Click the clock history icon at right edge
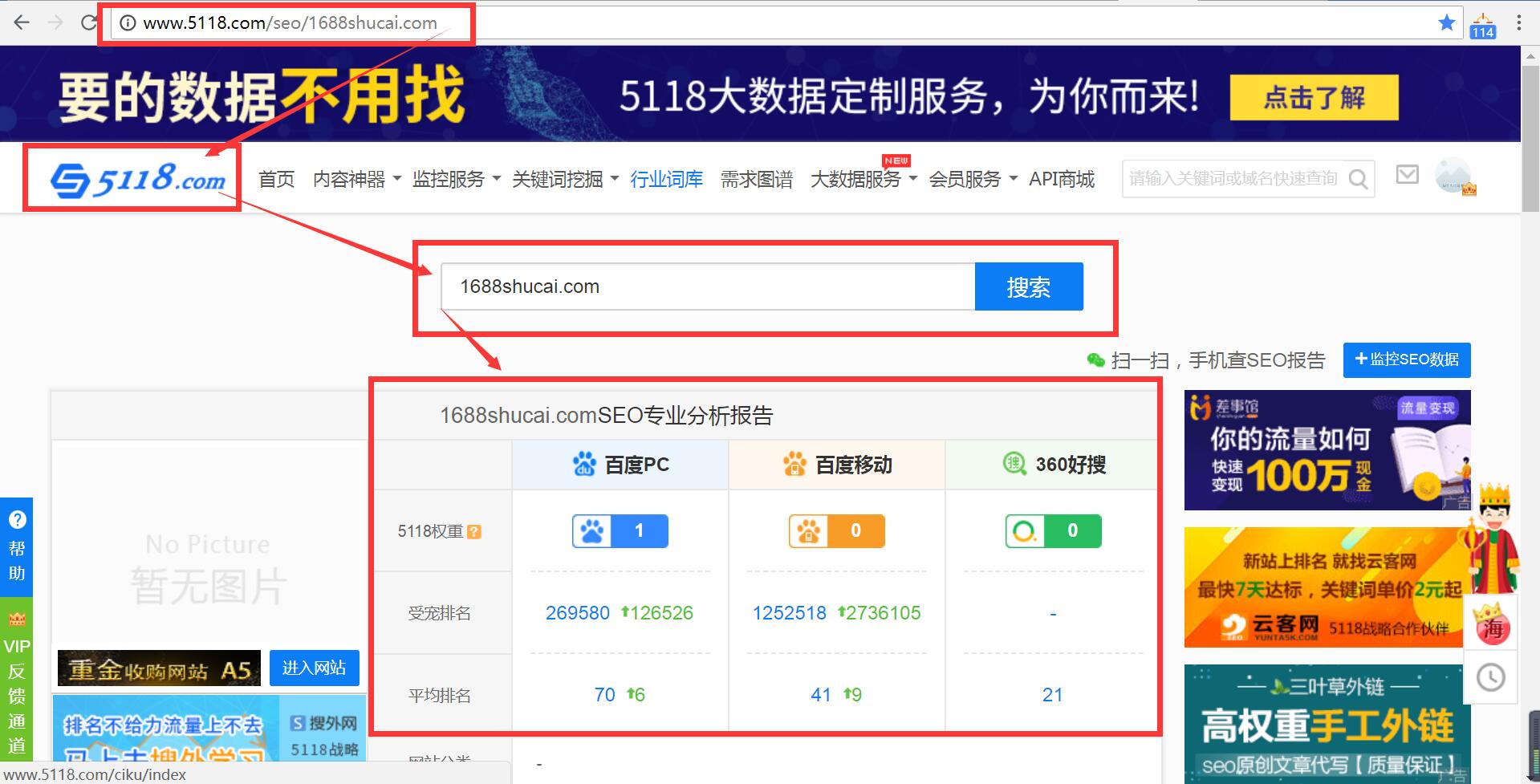 1491,676
